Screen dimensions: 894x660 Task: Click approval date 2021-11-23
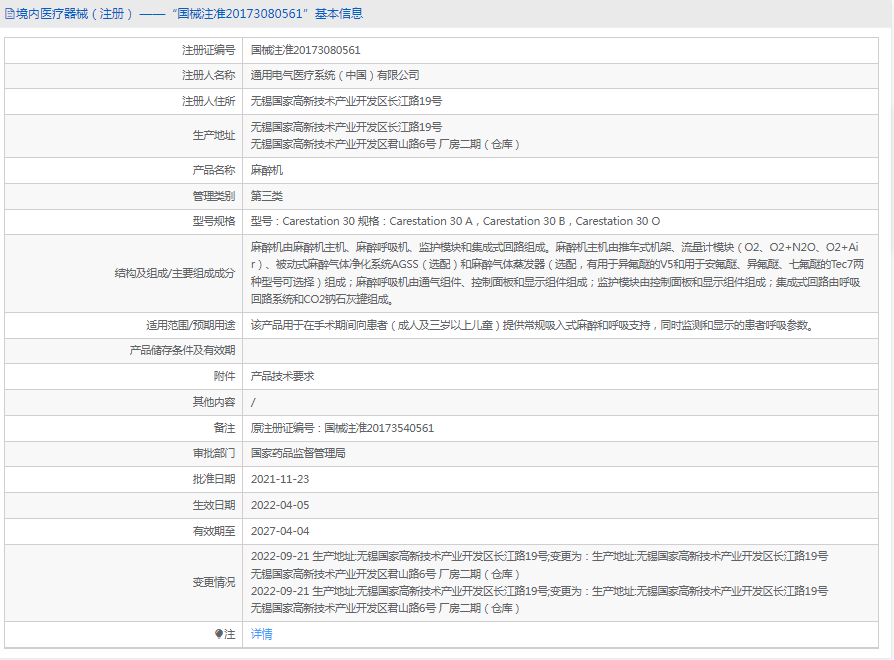click(x=280, y=479)
